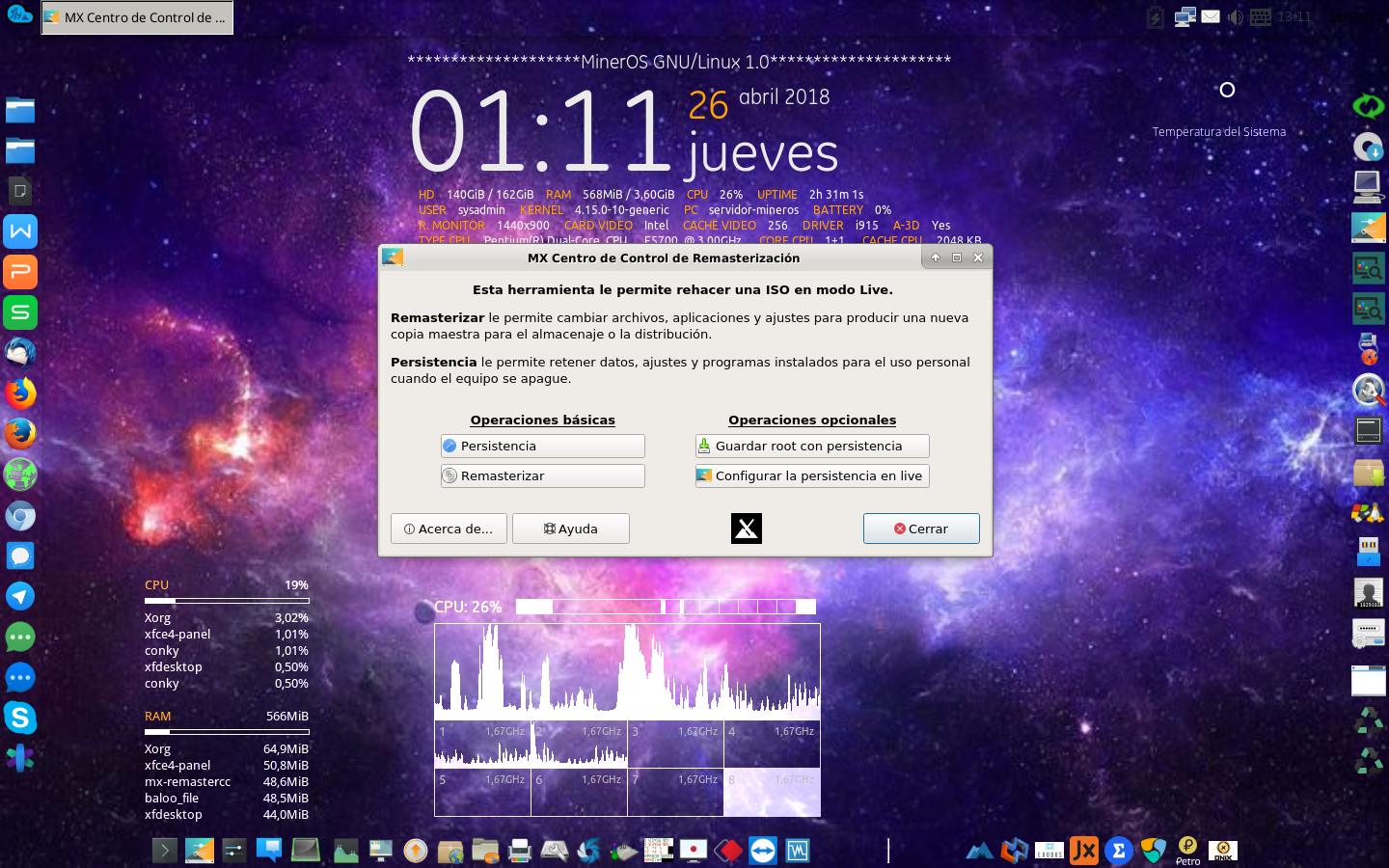
Task: Open Telegram from the left dock
Action: pos(20,596)
